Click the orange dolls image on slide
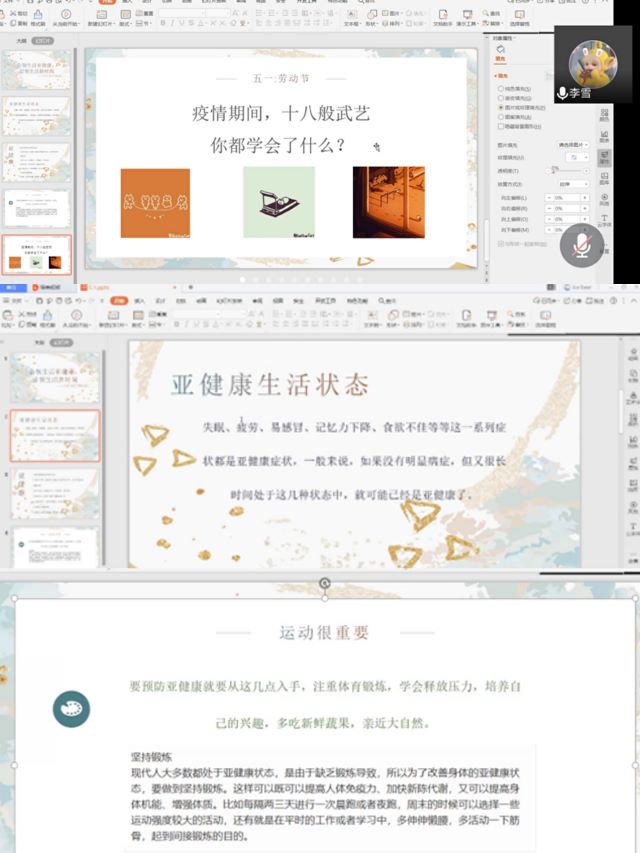 tap(155, 203)
